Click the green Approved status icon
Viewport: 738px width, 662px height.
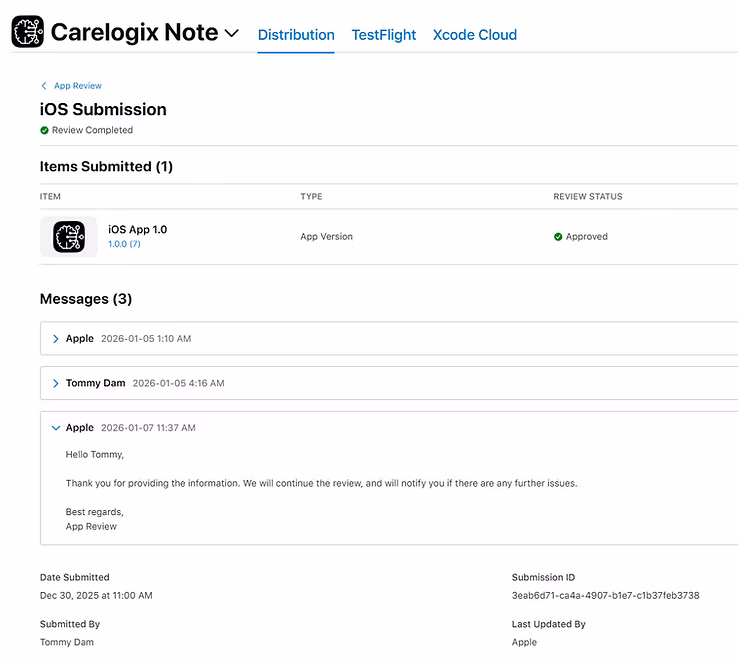[558, 237]
